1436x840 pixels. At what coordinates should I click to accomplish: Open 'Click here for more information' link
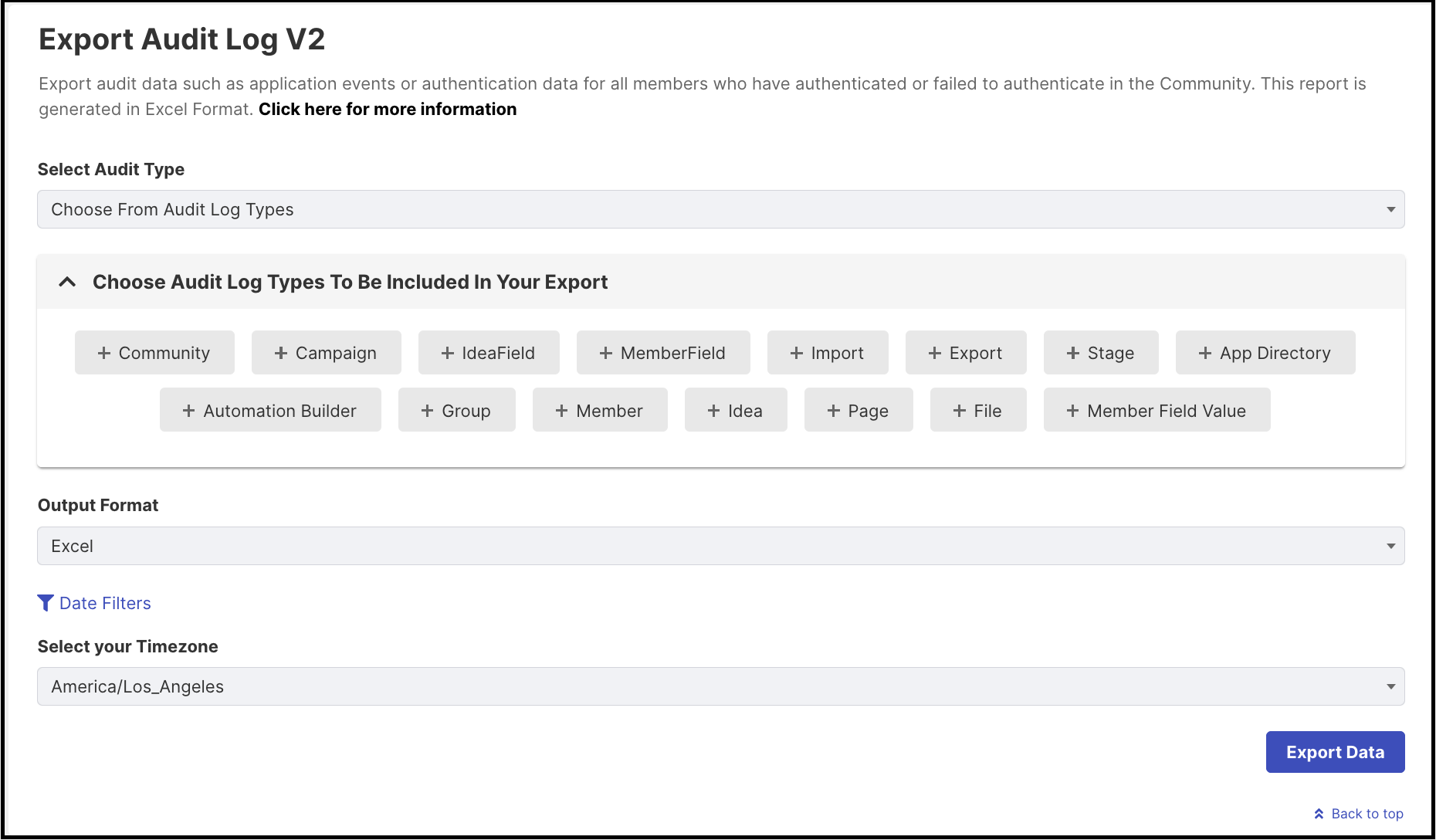click(x=387, y=109)
